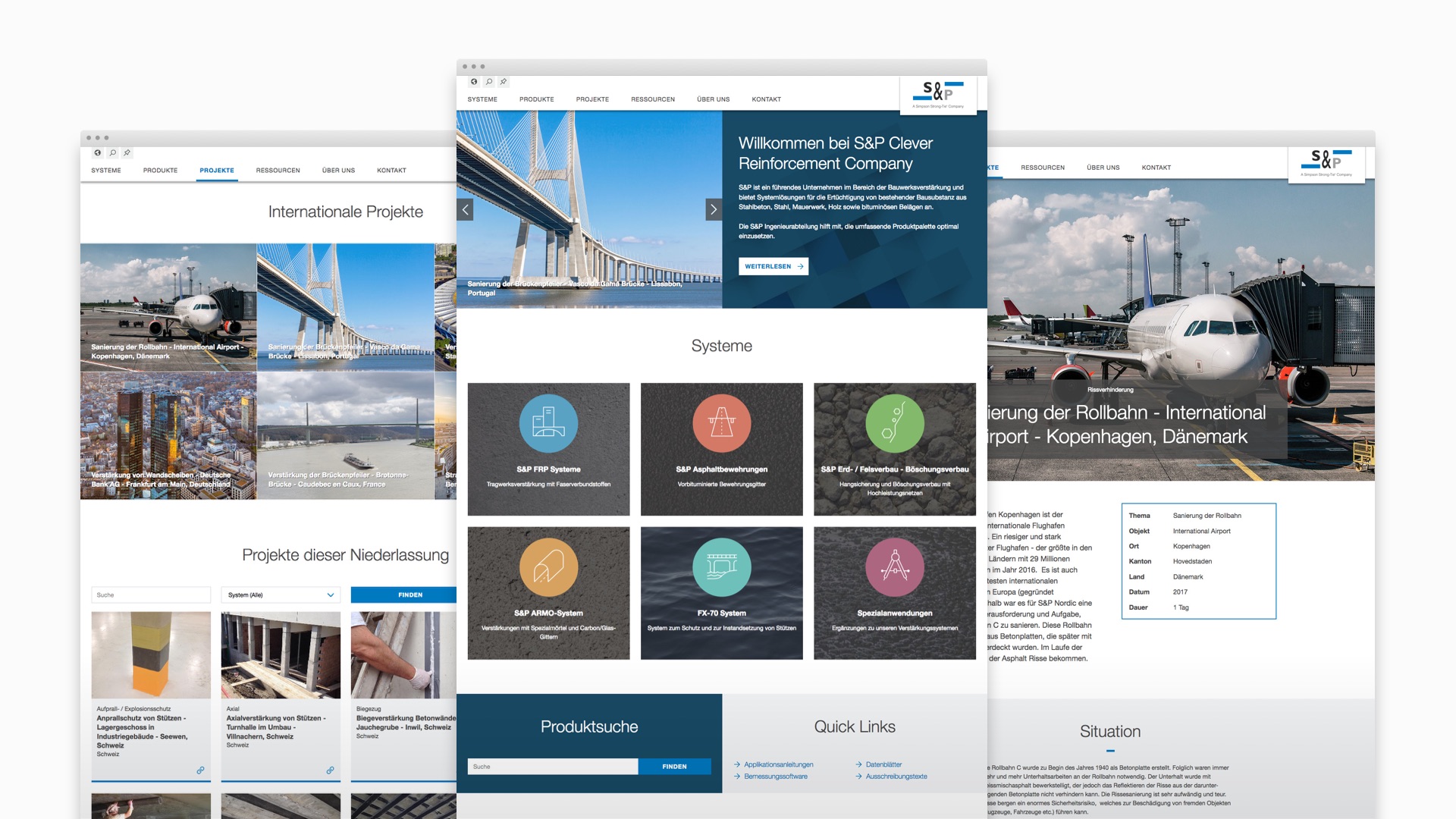The image size is (1456, 819).
Task: Open Biegeverstärkung Betonwände project photo
Action: [x=403, y=655]
